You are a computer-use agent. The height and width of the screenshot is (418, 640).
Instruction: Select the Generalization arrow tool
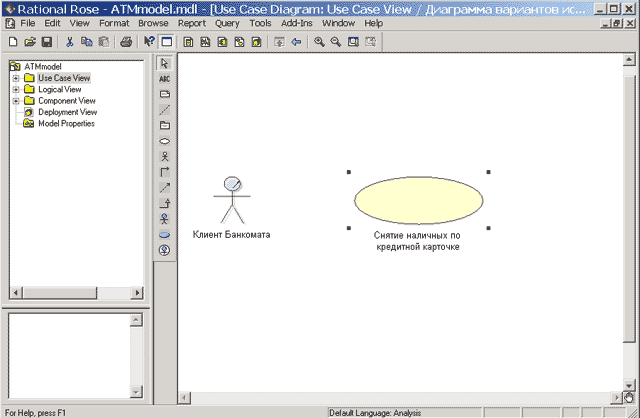tap(164, 203)
